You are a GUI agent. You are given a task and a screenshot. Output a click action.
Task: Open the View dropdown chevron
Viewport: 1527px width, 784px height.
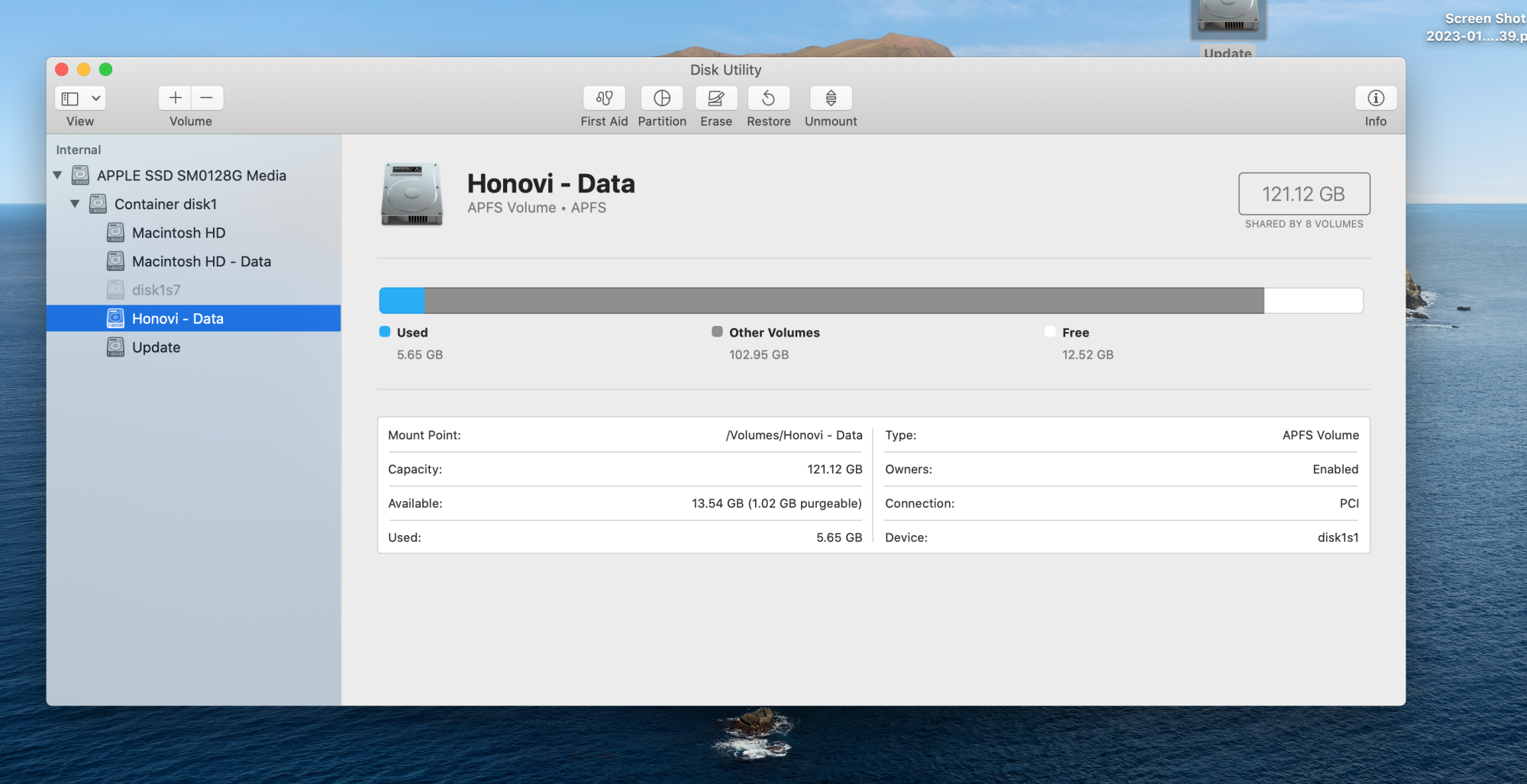click(x=96, y=98)
